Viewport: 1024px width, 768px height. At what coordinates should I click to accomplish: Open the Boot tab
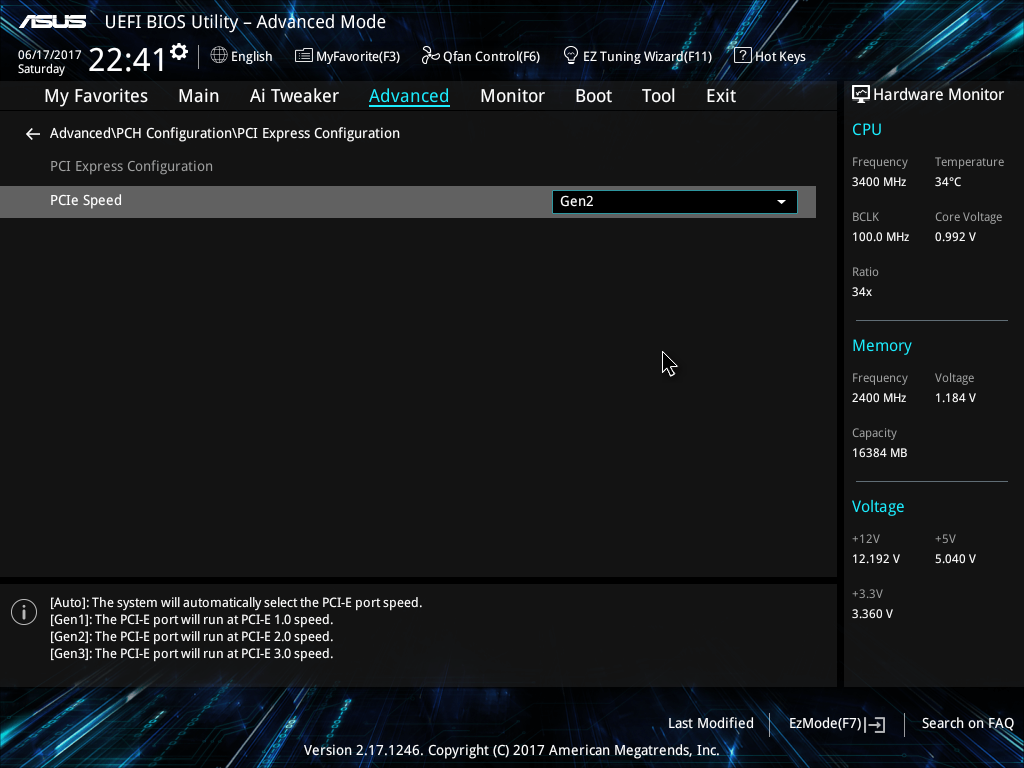[x=594, y=96]
